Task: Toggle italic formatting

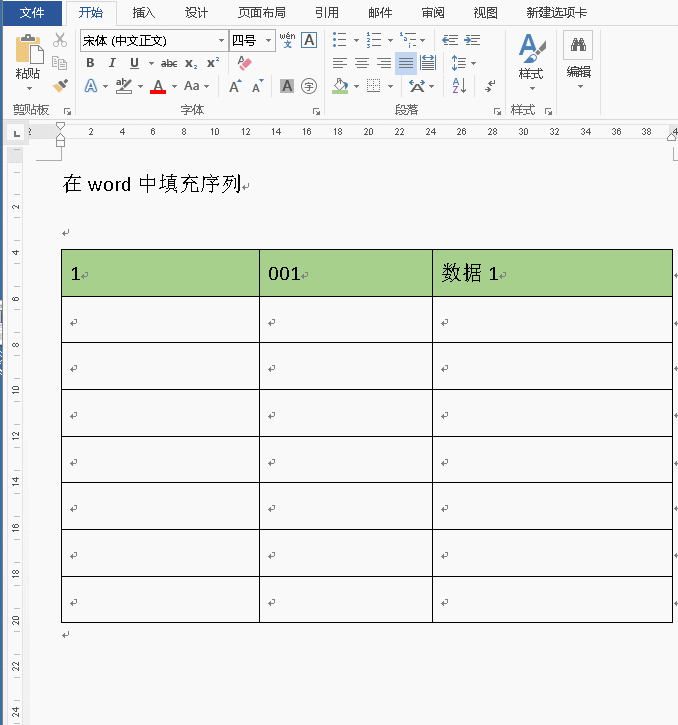Action: (x=112, y=63)
